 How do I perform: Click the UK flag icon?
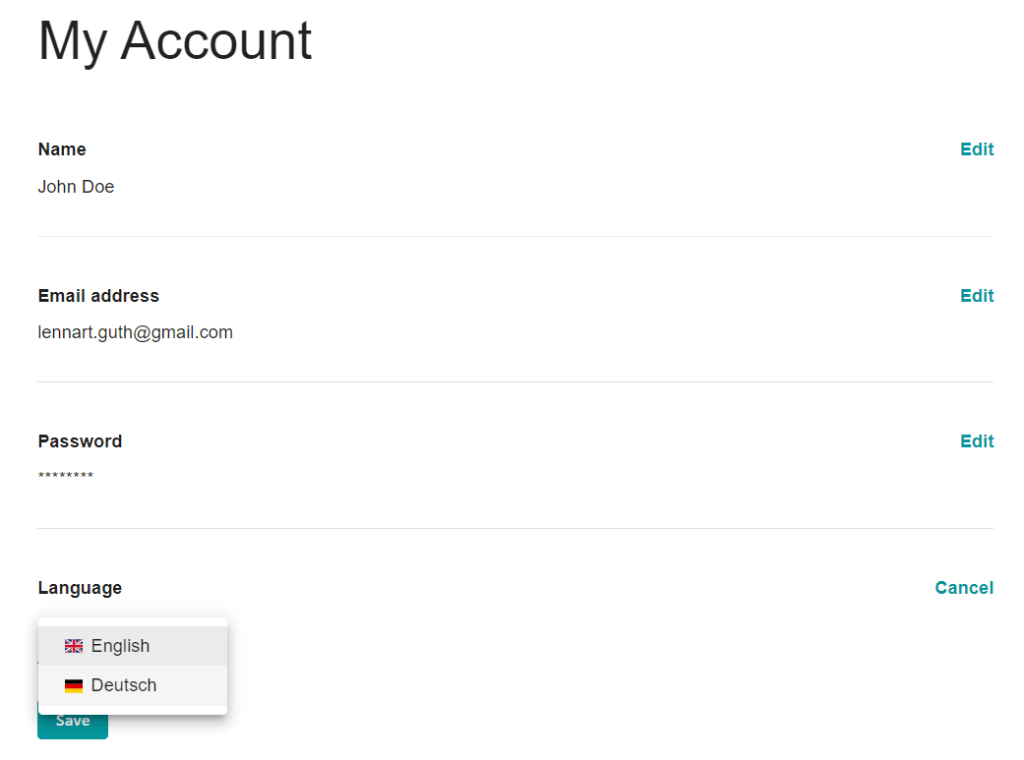tap(74, 646)
